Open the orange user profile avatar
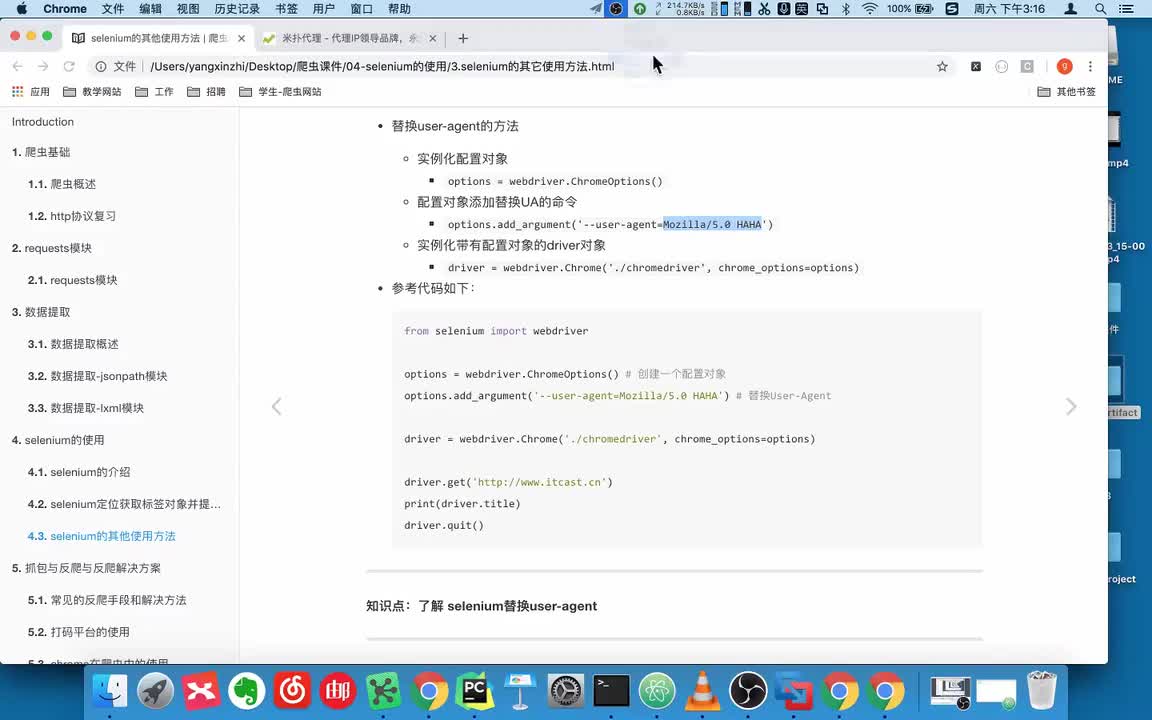Screen dimensions: 1152x720 1064,66
